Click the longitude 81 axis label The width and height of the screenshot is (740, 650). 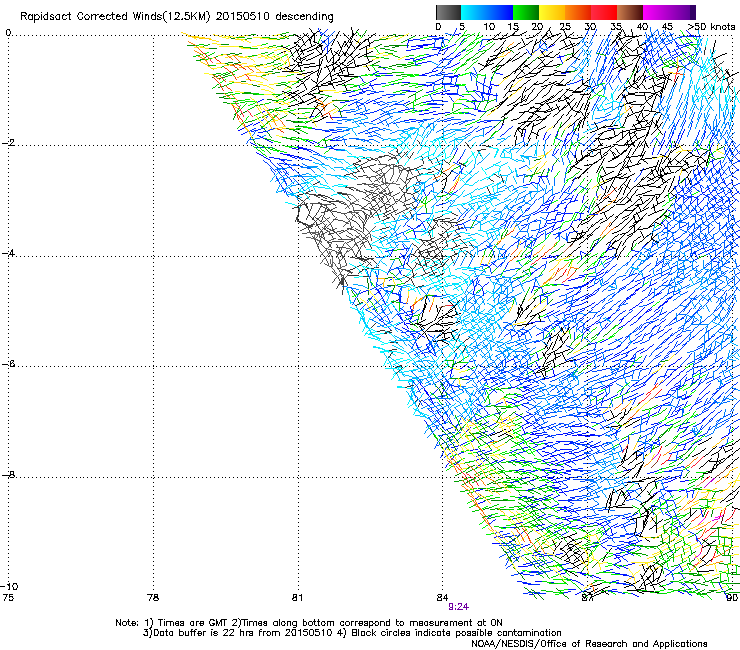[297, 598]
